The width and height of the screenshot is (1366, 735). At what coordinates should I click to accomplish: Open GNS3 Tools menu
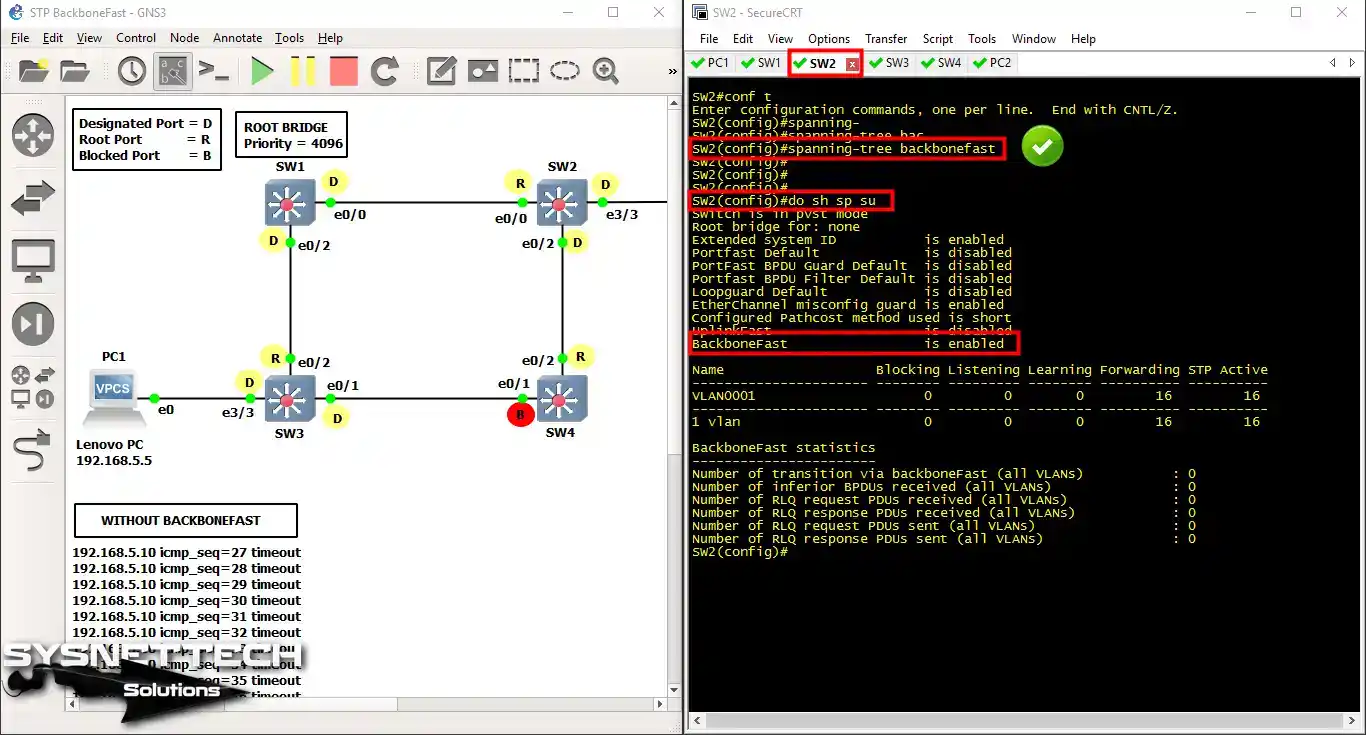point(290,38)
